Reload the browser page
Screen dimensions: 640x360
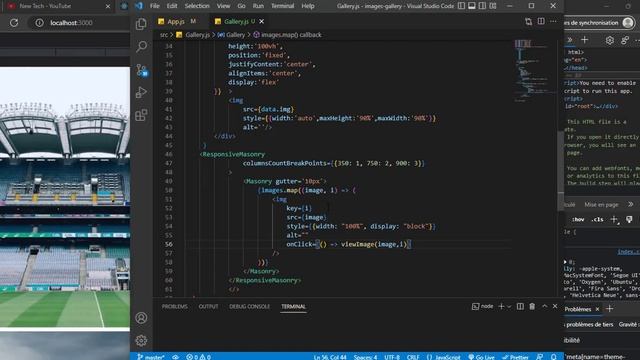click(x=14, y=23)
